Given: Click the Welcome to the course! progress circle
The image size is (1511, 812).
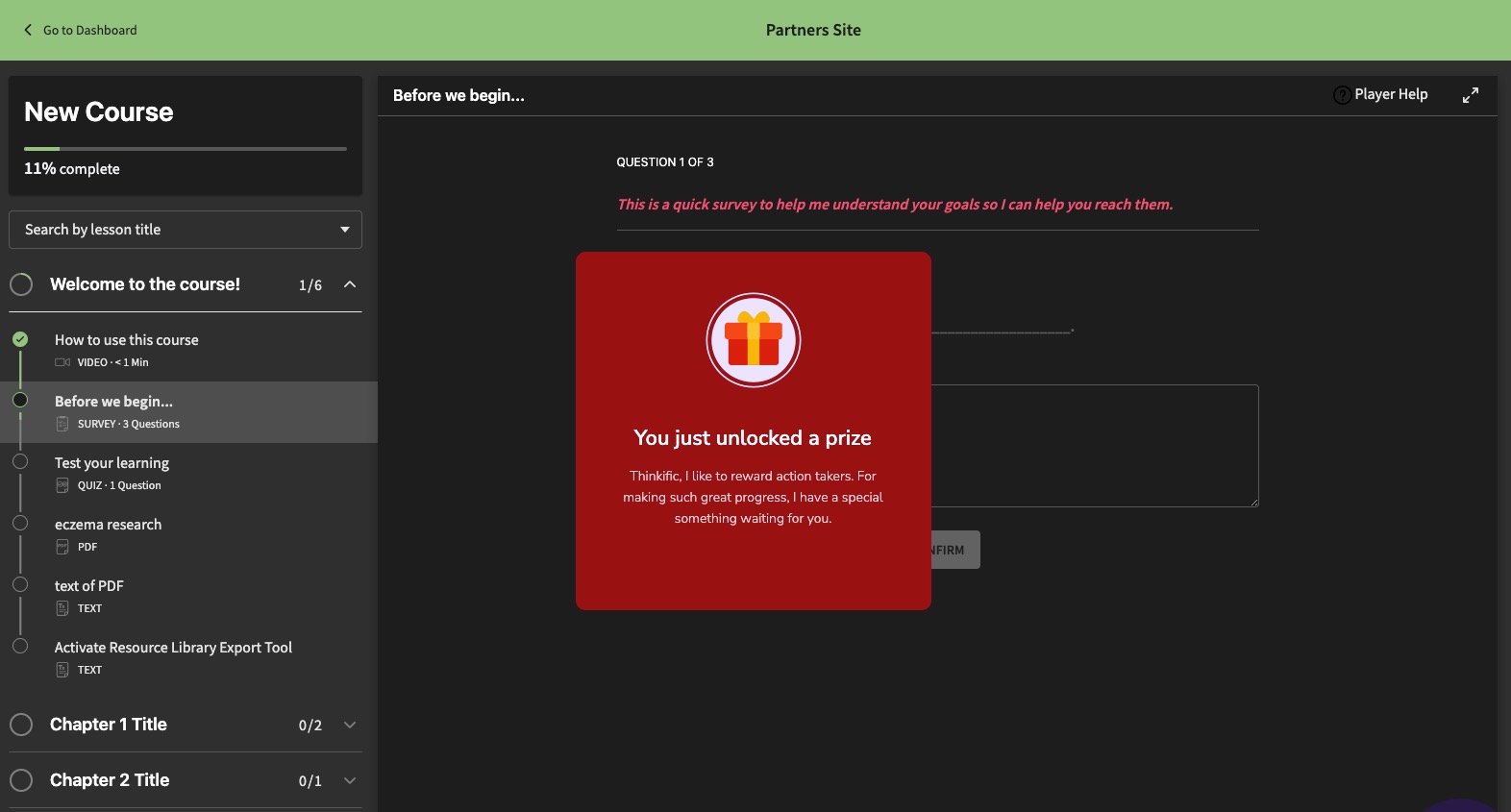Looking at the screenshot, I should coord(21,284).
